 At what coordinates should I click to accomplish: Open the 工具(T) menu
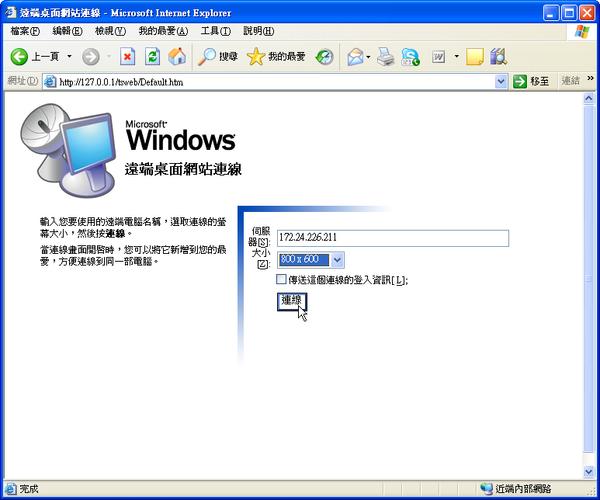[216, 31]
